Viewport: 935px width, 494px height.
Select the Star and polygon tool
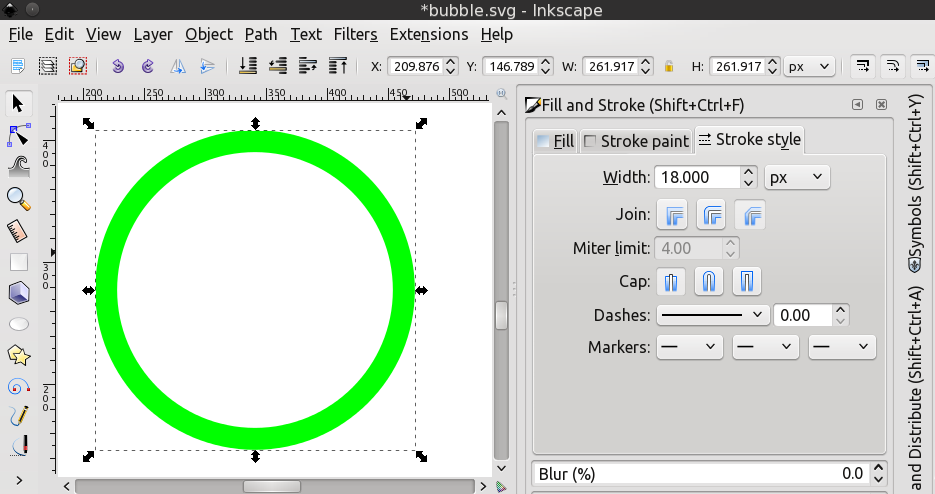point(18,355)
